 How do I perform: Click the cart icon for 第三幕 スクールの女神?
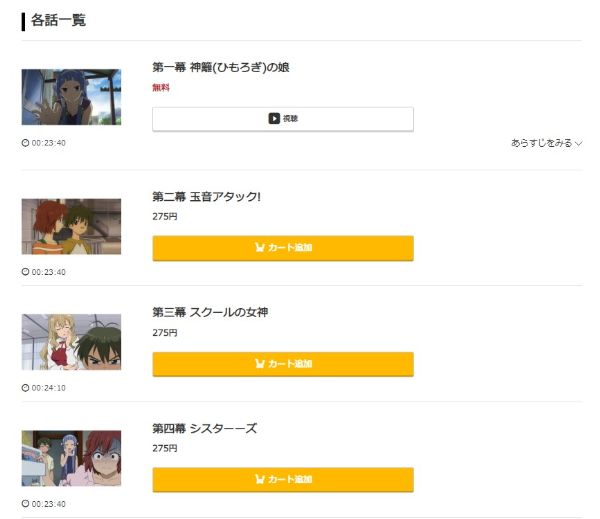pyautogui.click(x=259, y=364)
